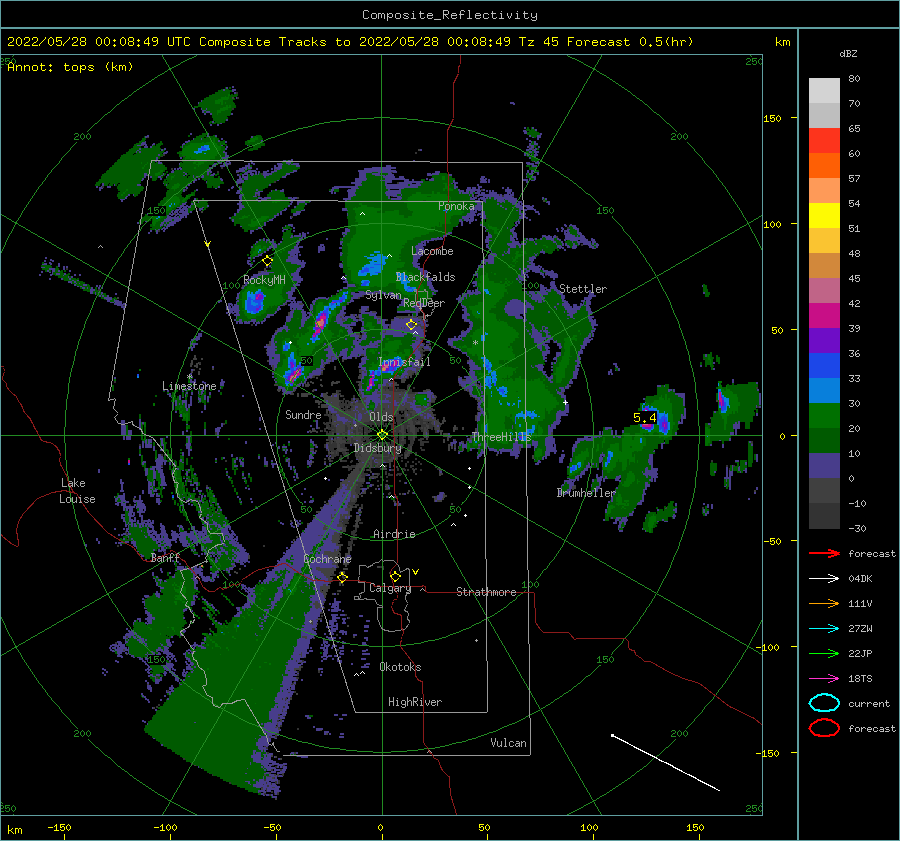Select yellow diamond marker below RedDeer label
This screenshot has height=841, width=900.
pos(411,325)
